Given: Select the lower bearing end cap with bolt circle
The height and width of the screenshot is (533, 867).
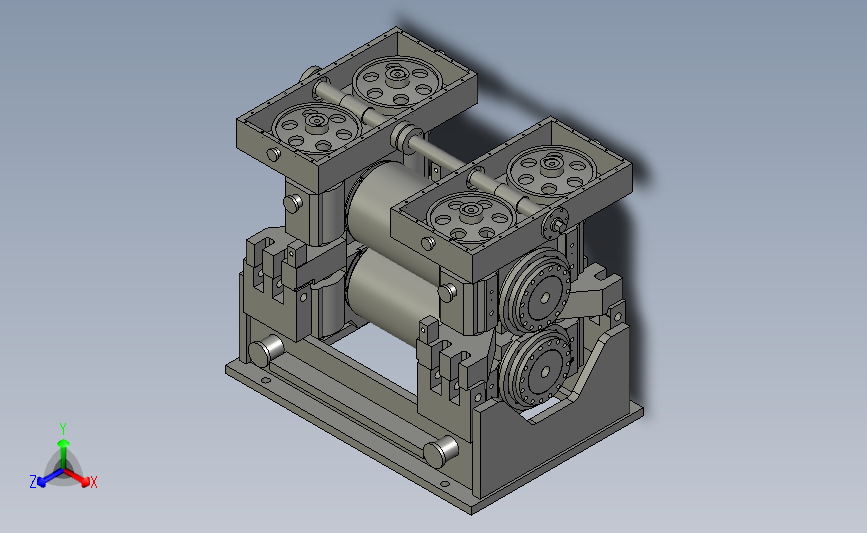Looking at the screenshot, I should (x=536, y=367).
